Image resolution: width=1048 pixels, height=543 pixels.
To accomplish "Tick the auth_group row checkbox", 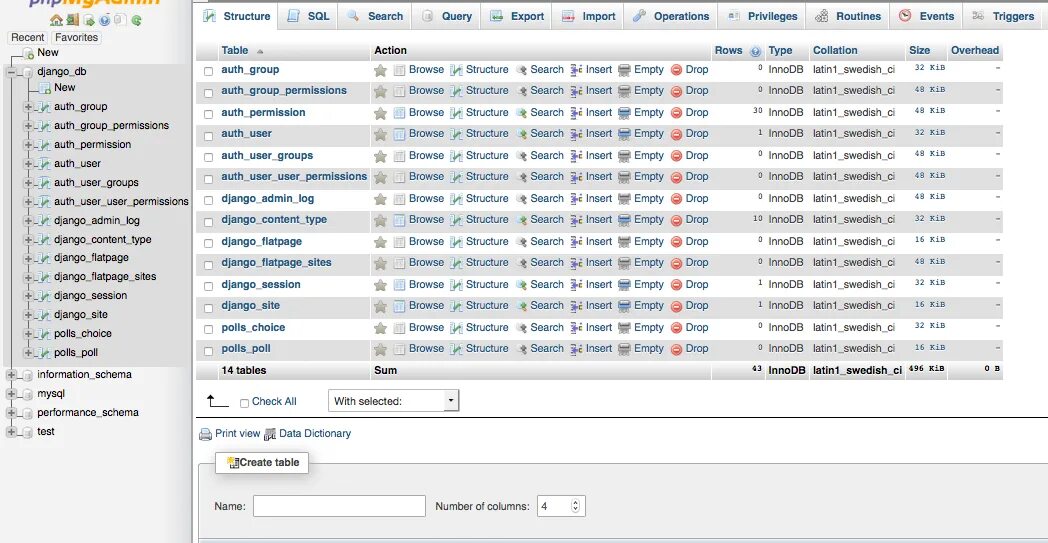I will (x=209, y=72).
